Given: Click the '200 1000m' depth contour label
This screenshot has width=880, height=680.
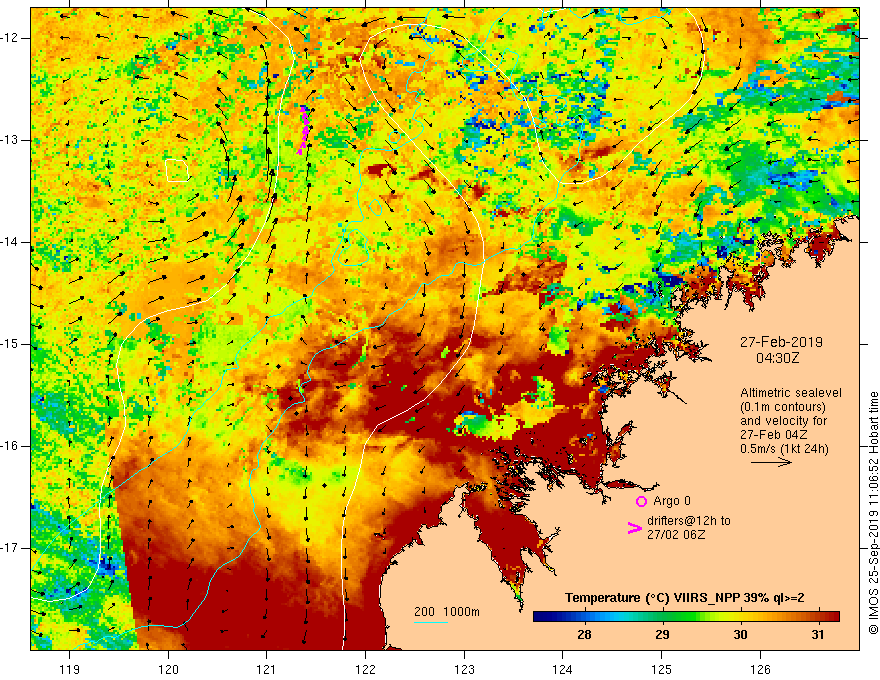Looking at the screenshot, I should click(x=447, y=612).
